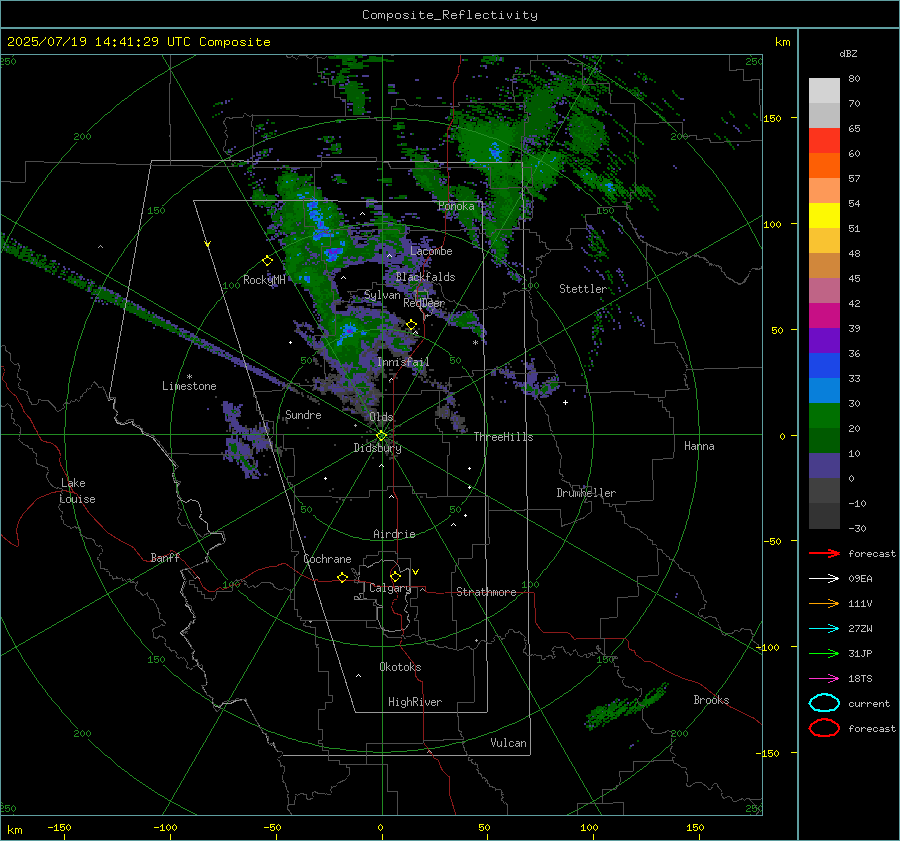The height and width of the screenshot is (841, 900).
Task: Click the RedDeer city label
Action: coord(424,303)
